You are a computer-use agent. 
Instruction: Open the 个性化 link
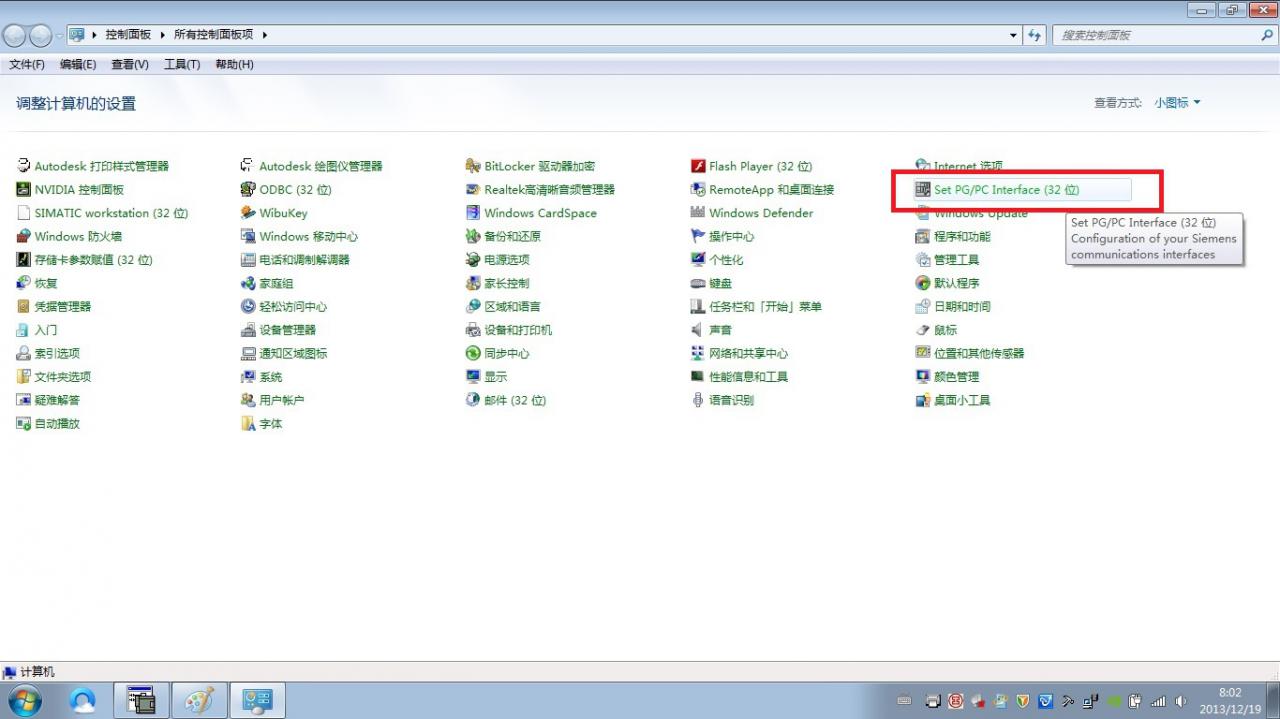click(726, 260)
